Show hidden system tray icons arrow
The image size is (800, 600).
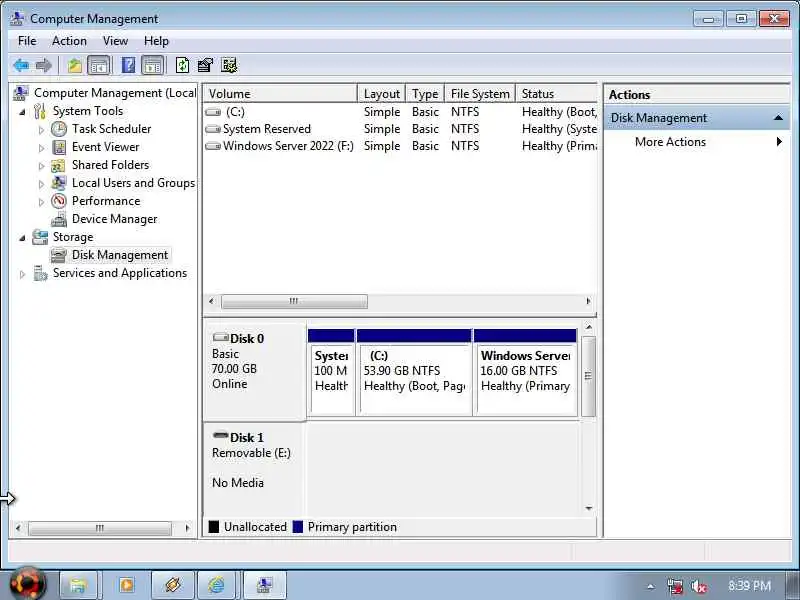tap(651, 586)
